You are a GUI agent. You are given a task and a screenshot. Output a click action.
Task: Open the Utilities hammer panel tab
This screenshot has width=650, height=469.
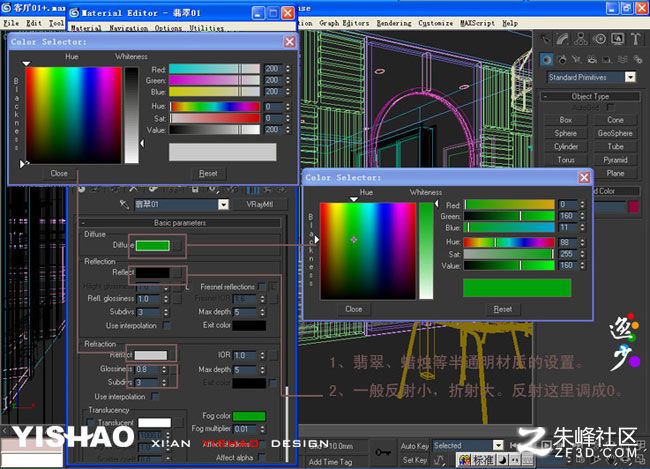pos(635,39)
